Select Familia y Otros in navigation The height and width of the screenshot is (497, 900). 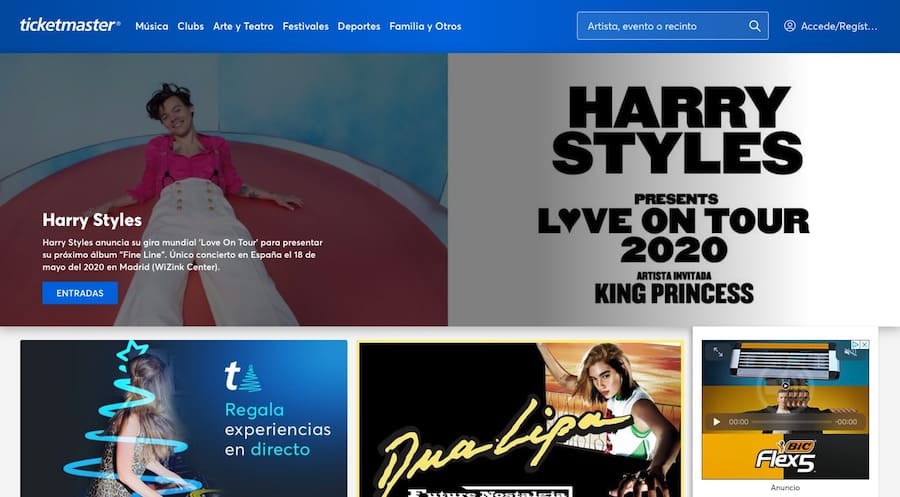tap(425, 26)
